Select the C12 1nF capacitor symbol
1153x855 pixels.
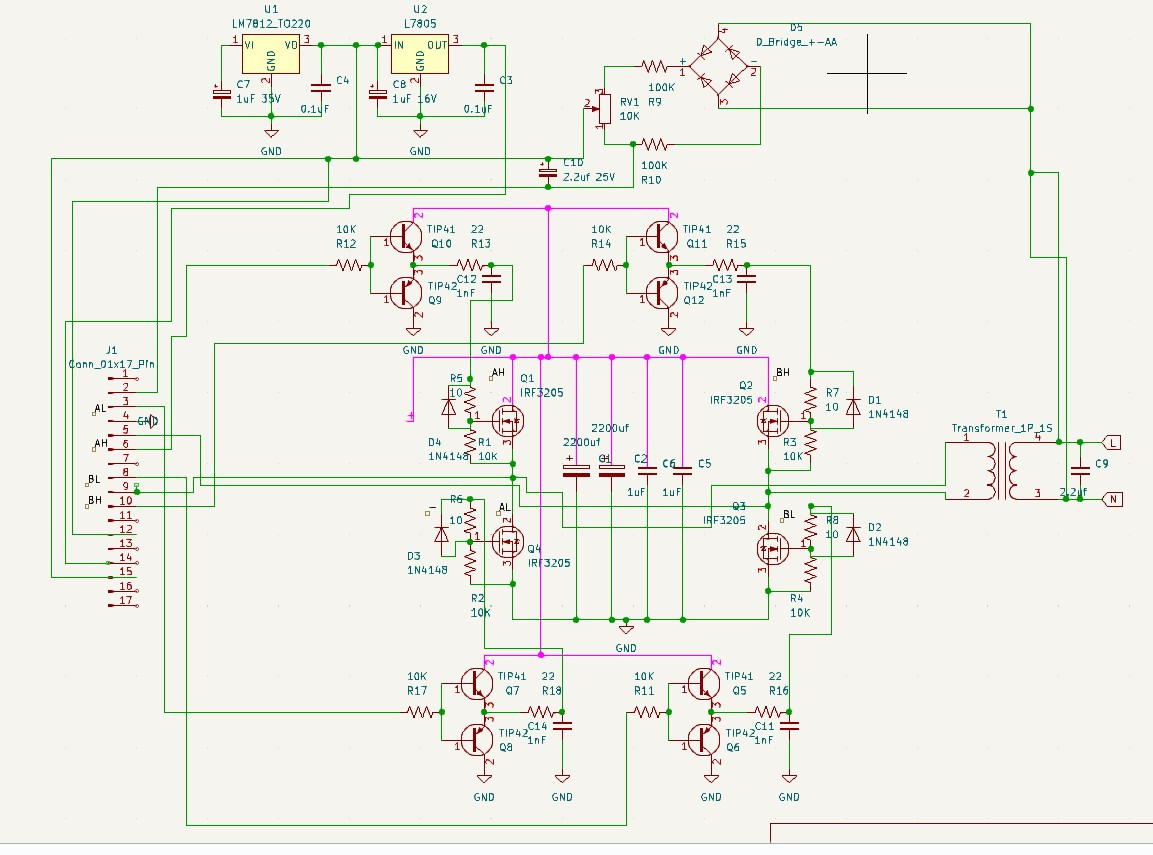pyautogui.click(x=491, y=279)
